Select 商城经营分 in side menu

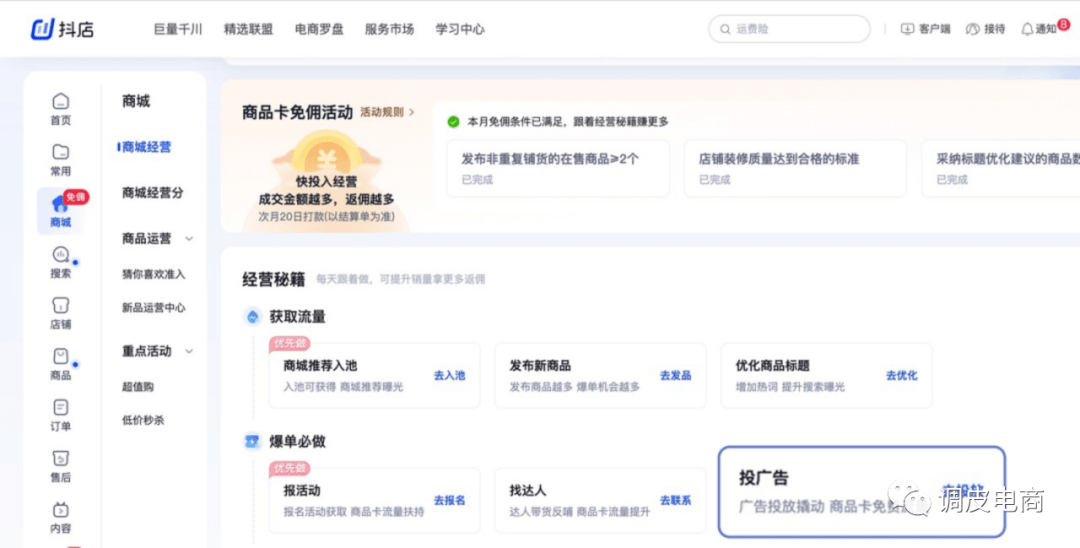(x=152, y=193)
